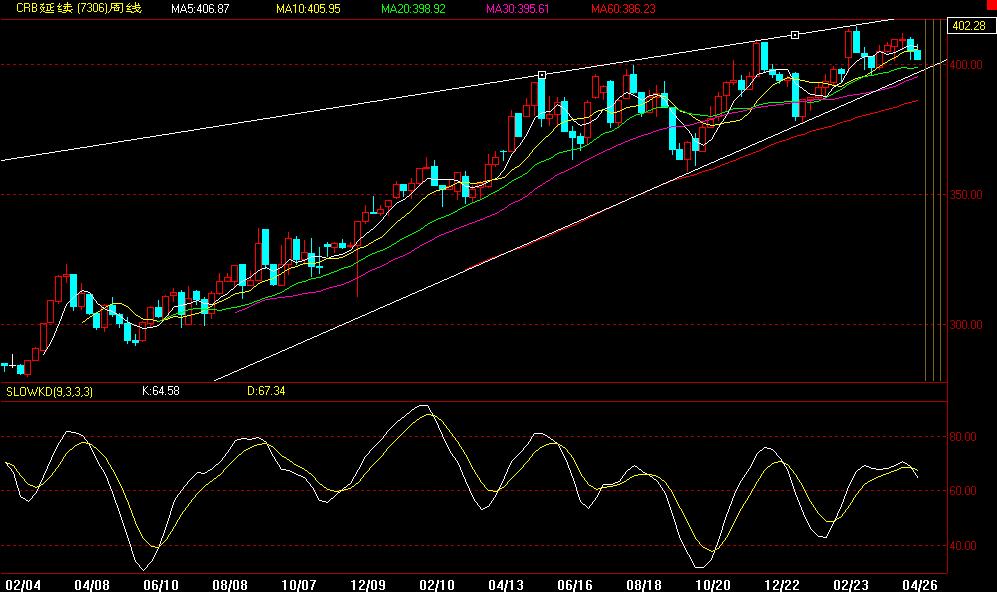Click the 08/08 date label
This screenshot has width=997, height=592.
230,585
